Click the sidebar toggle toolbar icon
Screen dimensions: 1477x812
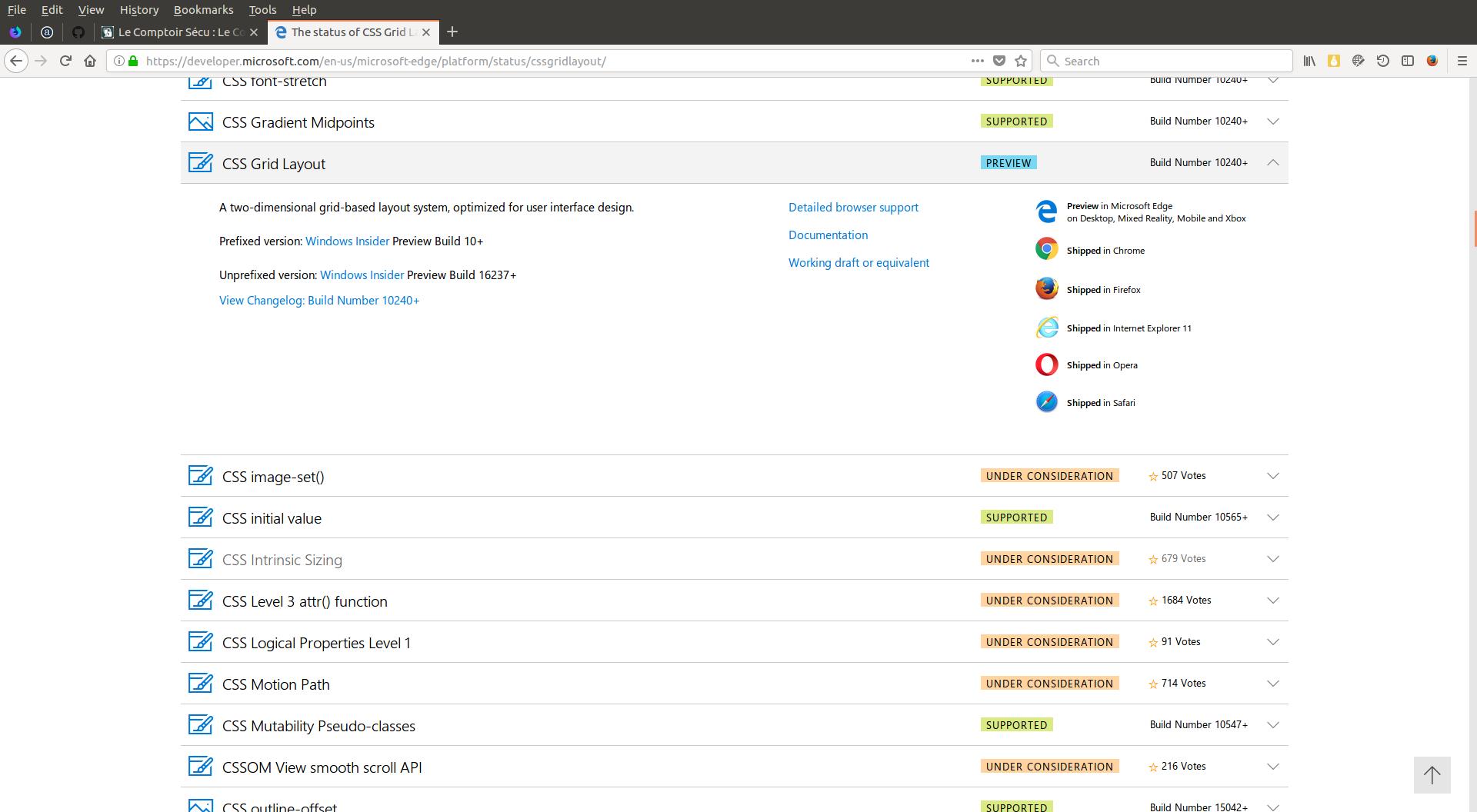pyautogui.click(x=1407, y=61)
